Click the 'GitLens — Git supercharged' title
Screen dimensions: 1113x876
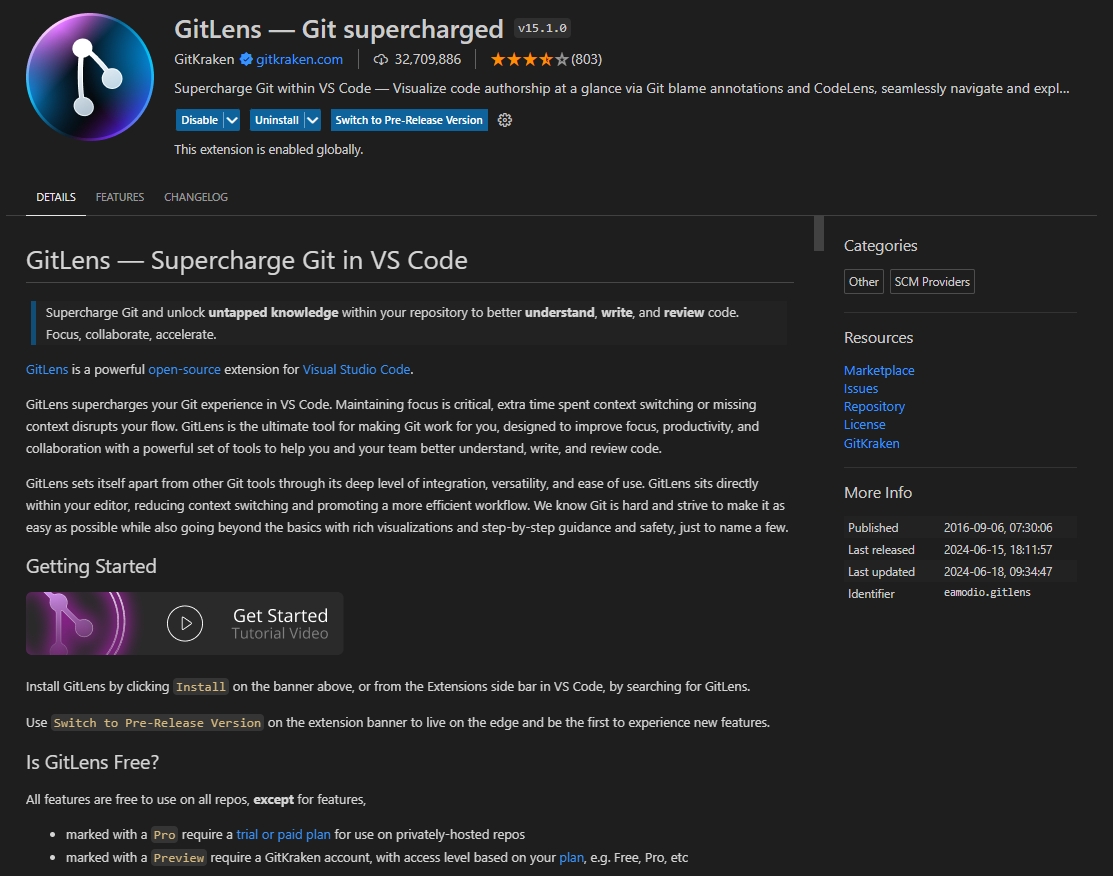click(339, 29)
